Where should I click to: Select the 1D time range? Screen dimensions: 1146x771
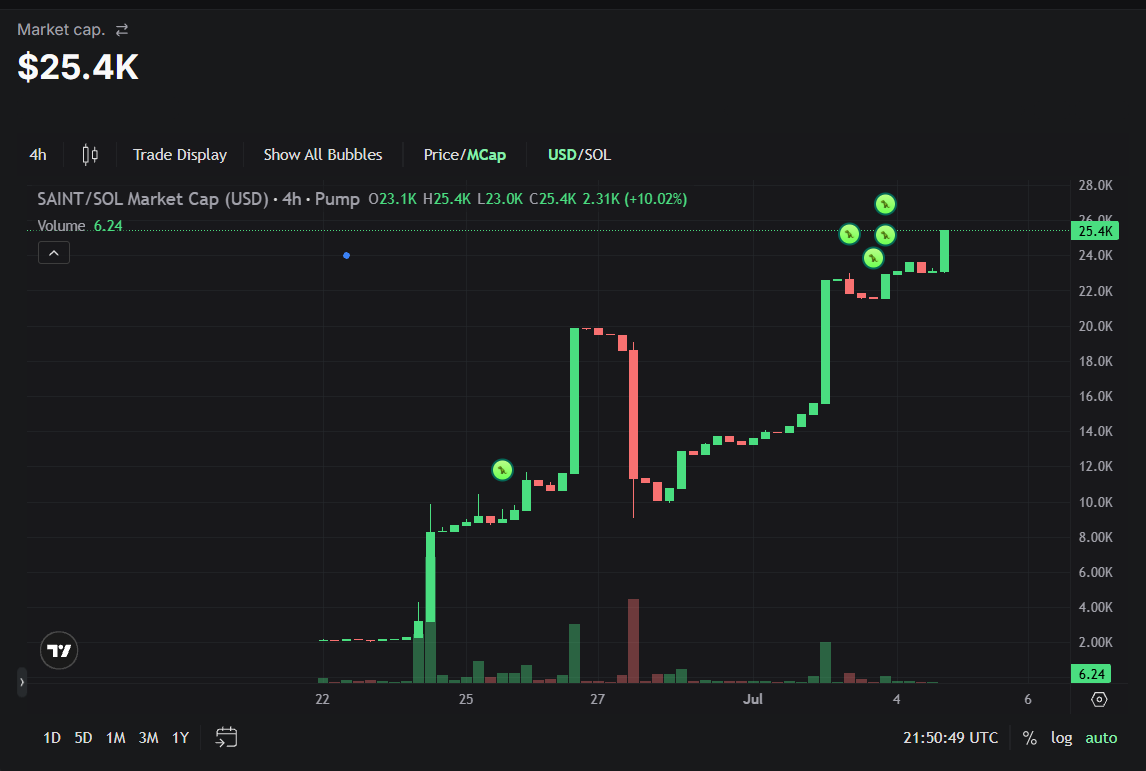tap(52, 738)
